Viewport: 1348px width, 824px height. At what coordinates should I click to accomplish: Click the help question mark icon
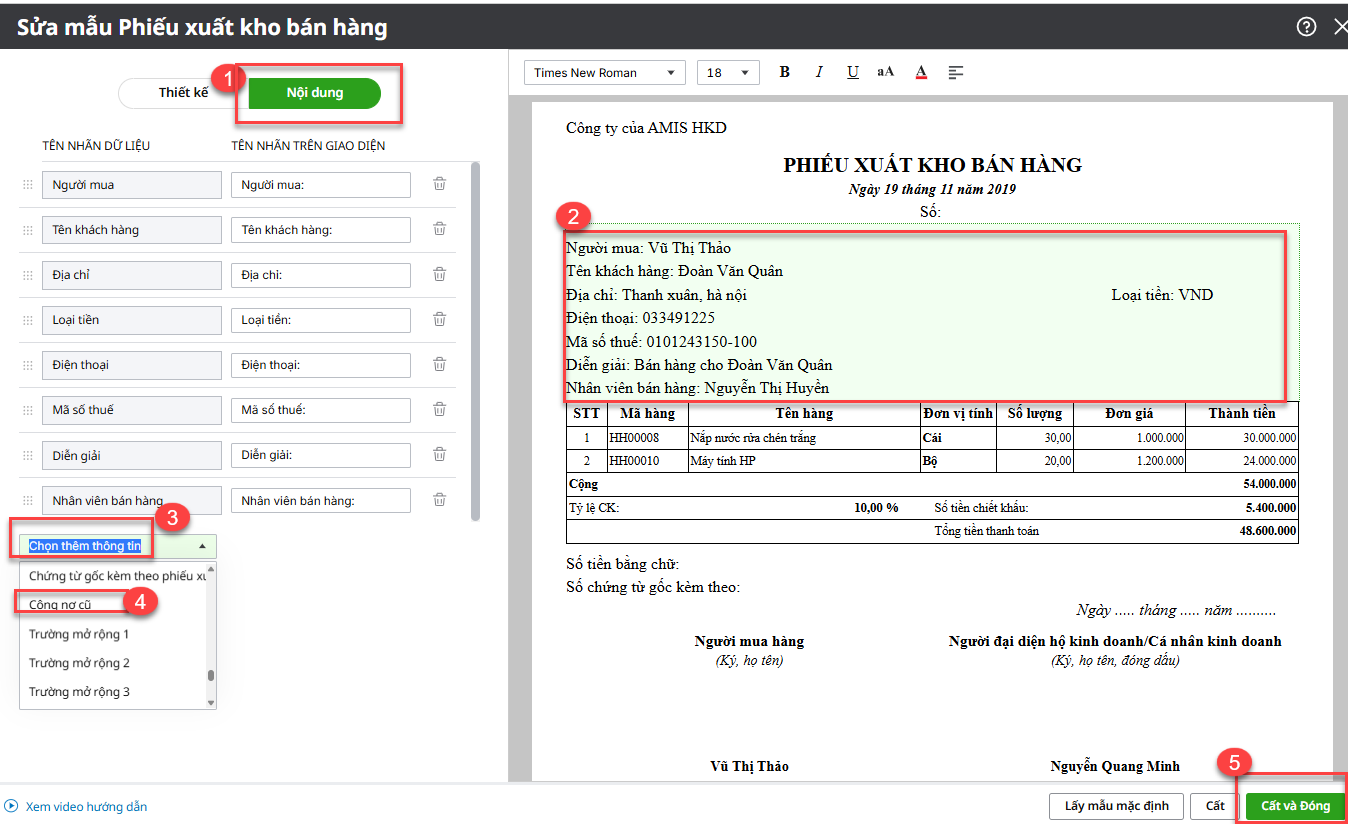pyautogui.click(x=1306, y=27)
